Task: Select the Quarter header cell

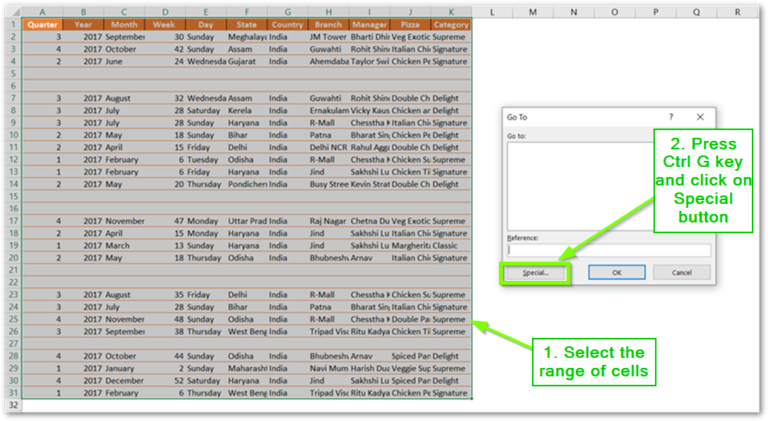Action: click(43, 24)
